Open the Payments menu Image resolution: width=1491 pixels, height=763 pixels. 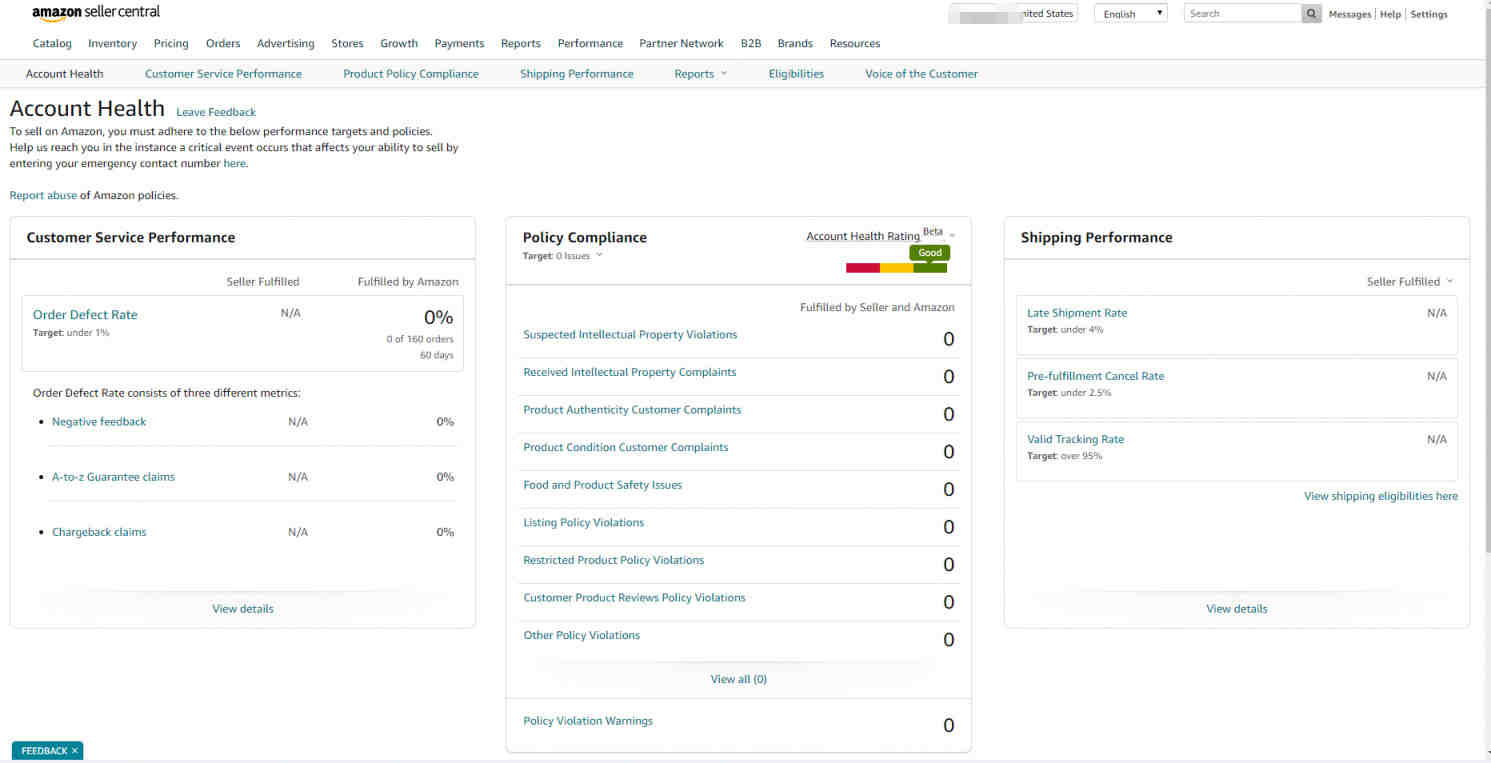(459, 44)
